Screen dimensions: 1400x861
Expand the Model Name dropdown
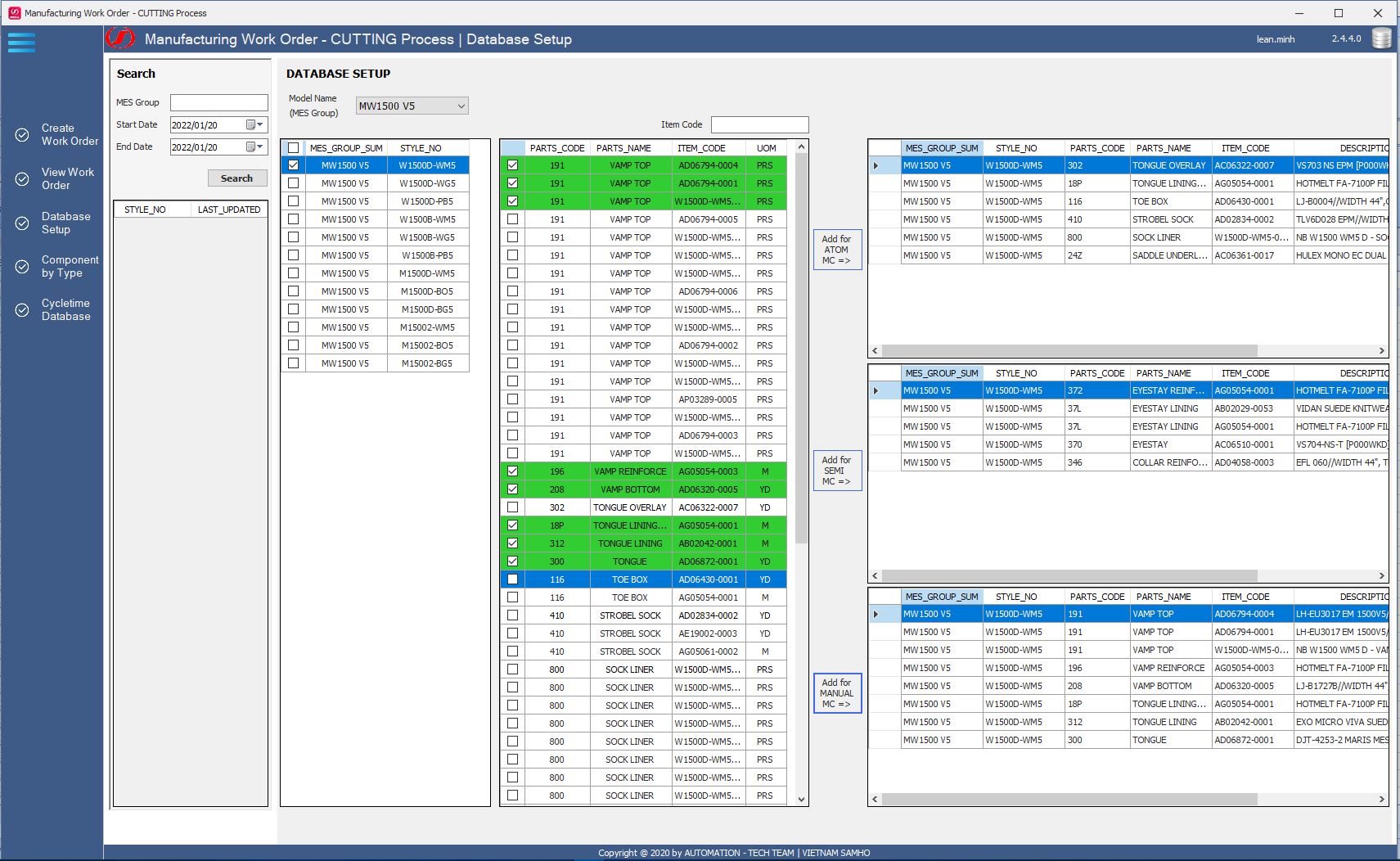(x=461, y=106)
